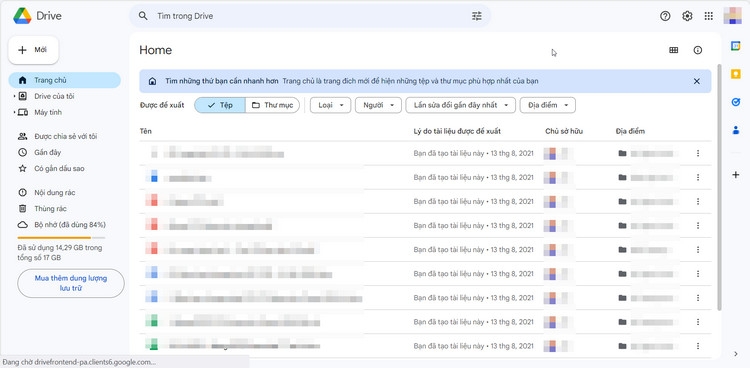
Task: Click the Địa điểm column header
Action: point(630,131)
